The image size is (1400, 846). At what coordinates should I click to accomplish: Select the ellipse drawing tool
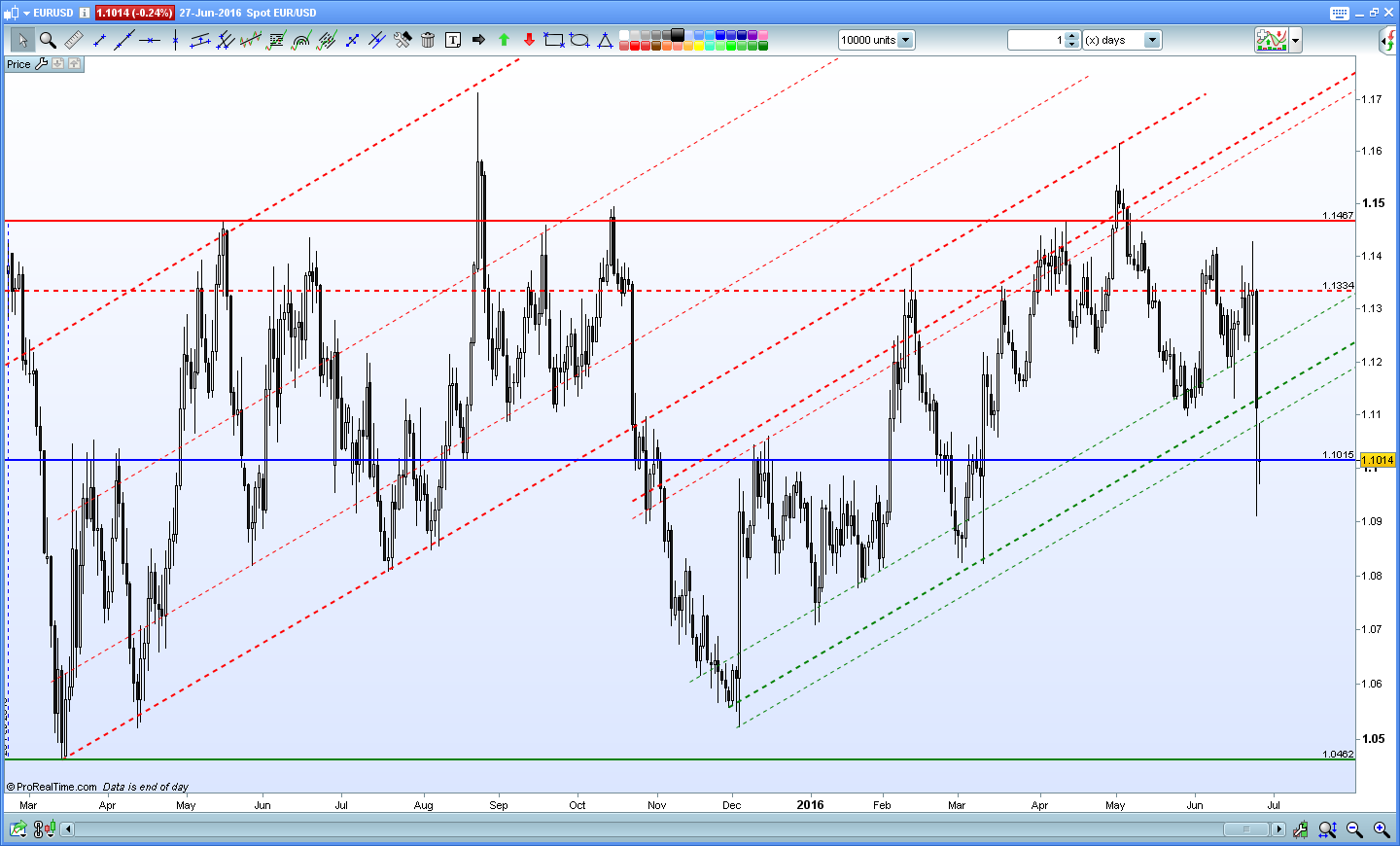click(579, 40)
